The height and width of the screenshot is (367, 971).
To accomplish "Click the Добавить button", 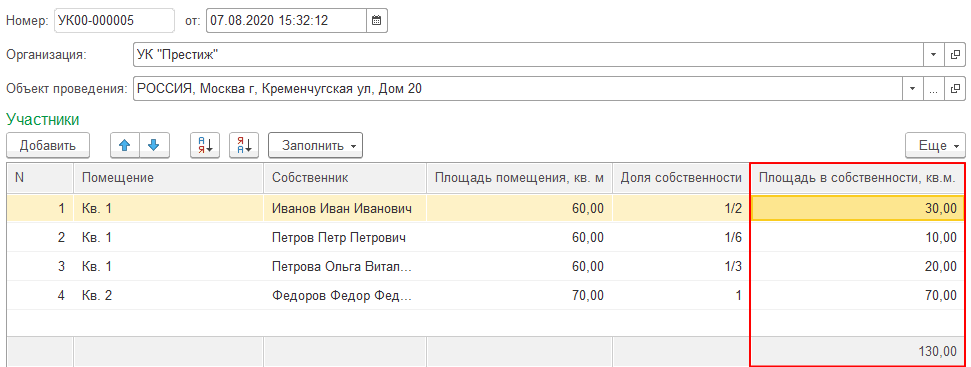I will tap(48, 145).
